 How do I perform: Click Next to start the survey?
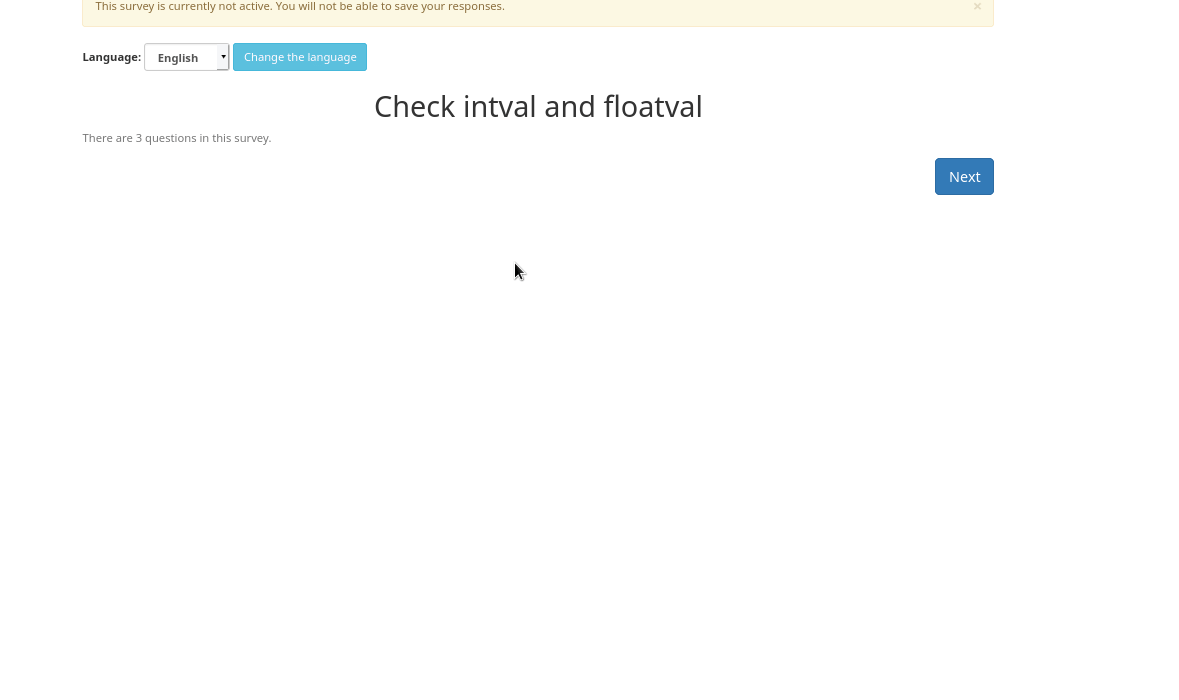[x=963, y=177]
